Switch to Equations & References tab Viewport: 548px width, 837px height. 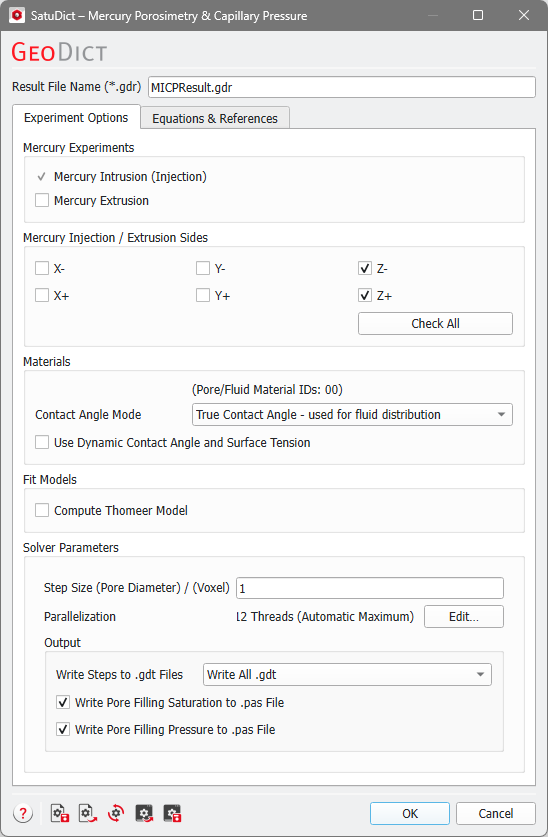[215, 119]
